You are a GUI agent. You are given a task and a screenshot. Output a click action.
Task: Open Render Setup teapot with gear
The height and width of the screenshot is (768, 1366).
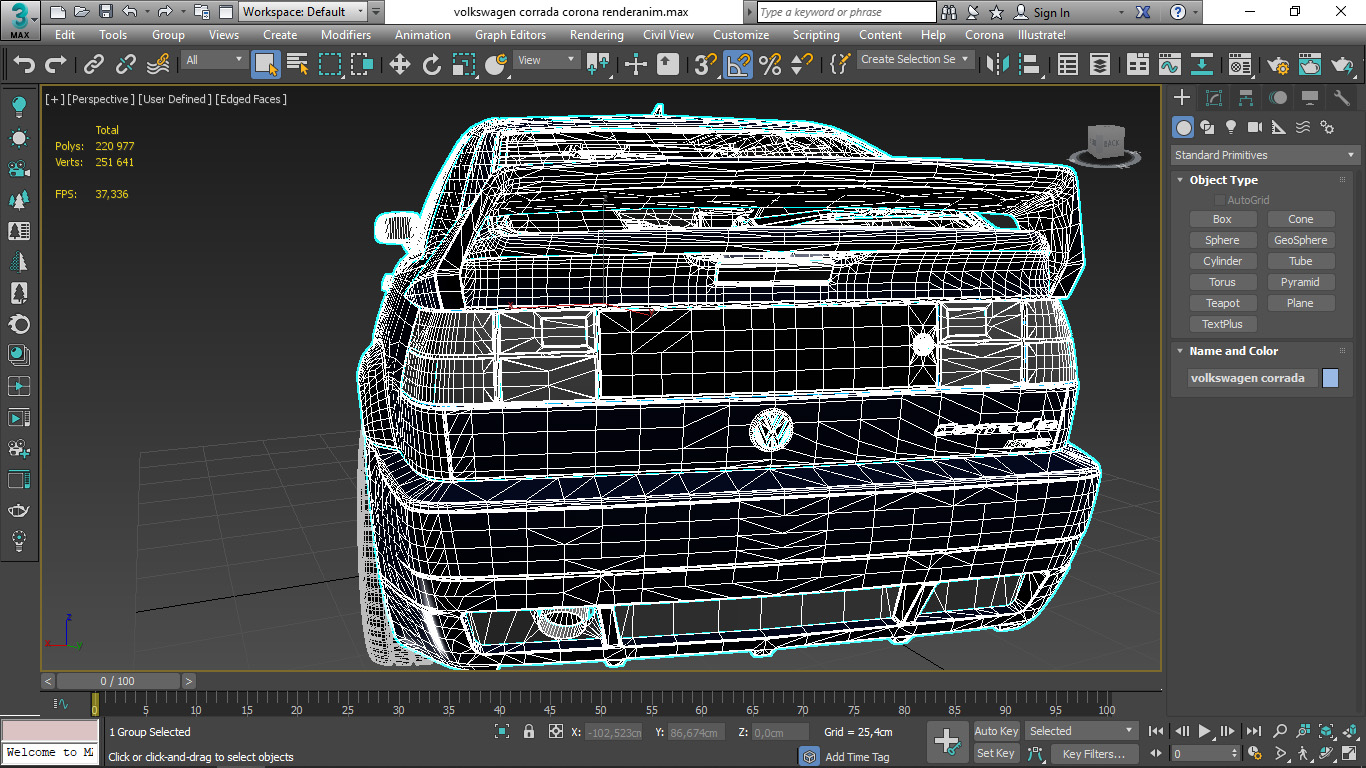coord(1278,65)
